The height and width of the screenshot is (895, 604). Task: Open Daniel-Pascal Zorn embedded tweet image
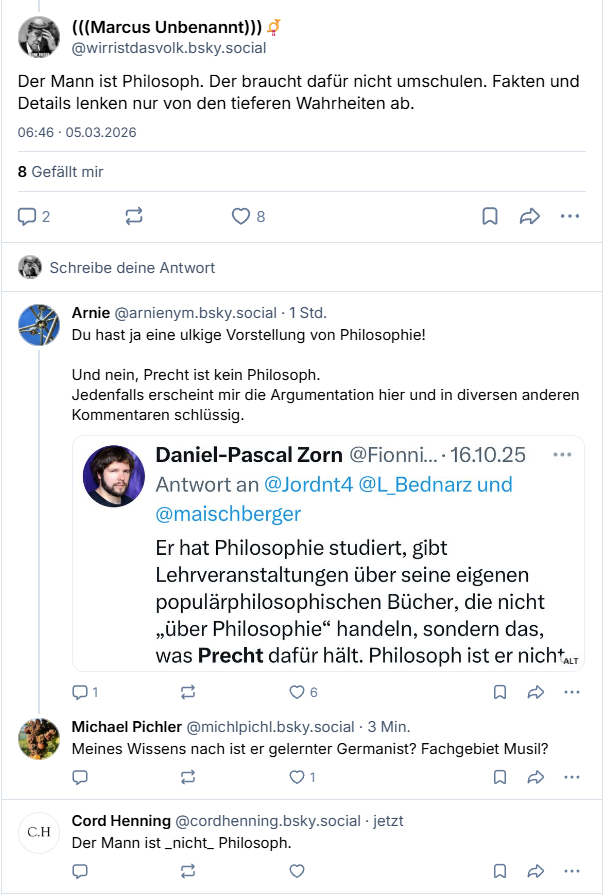click(x=328, y=553)
